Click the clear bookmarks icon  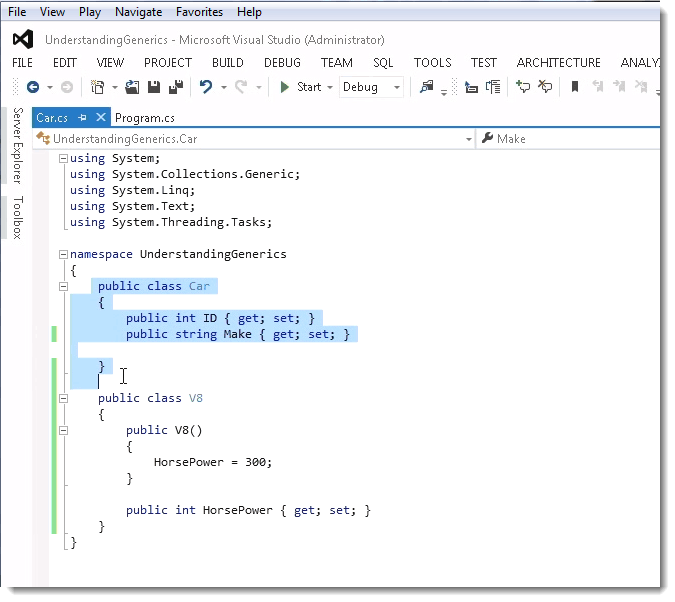pos(641,87)
